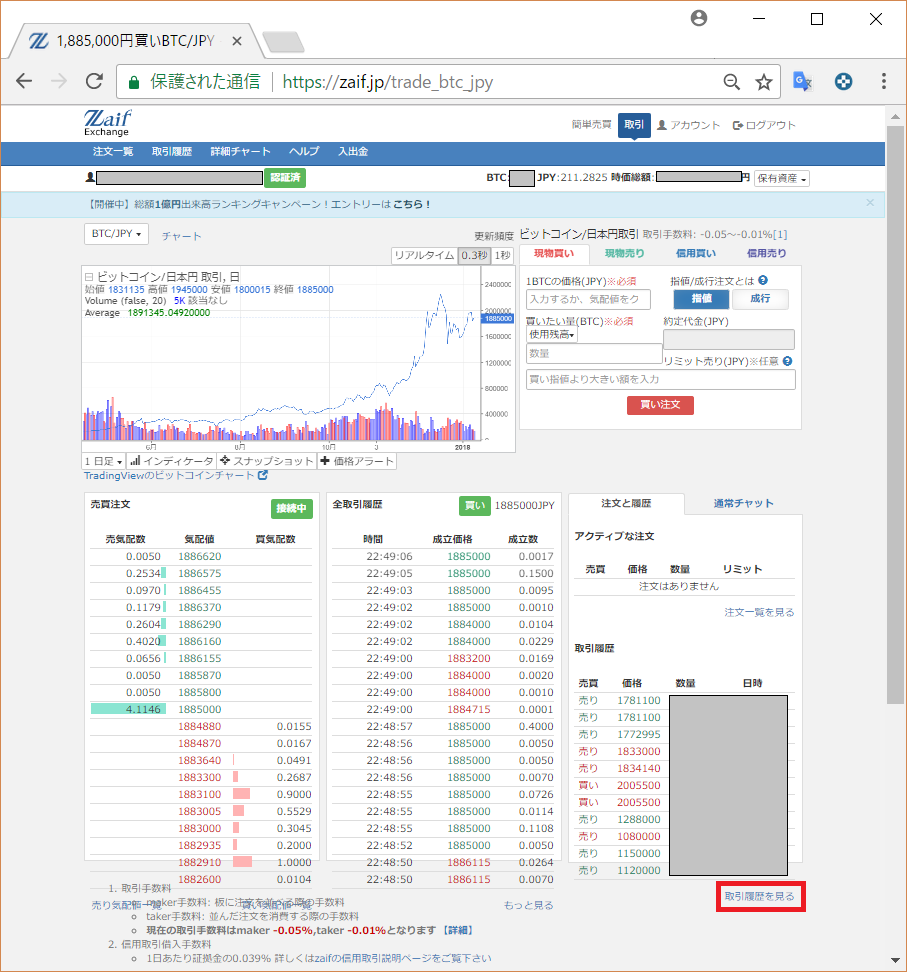Open the 通常チャット tab
The width and height of the screenshot is (907, 972).
click(743, 503)
